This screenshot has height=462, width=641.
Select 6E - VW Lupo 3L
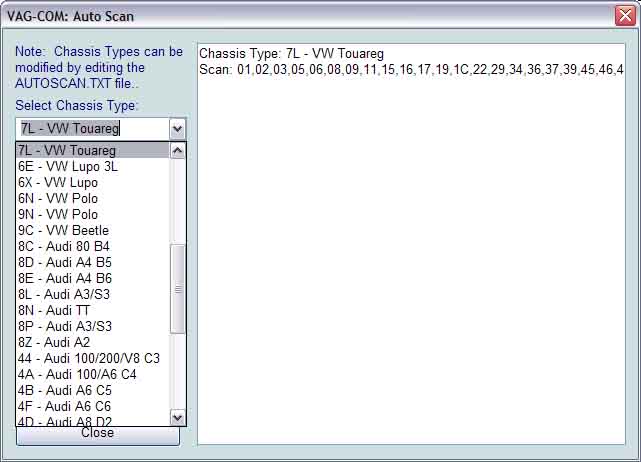coord(93,166)
